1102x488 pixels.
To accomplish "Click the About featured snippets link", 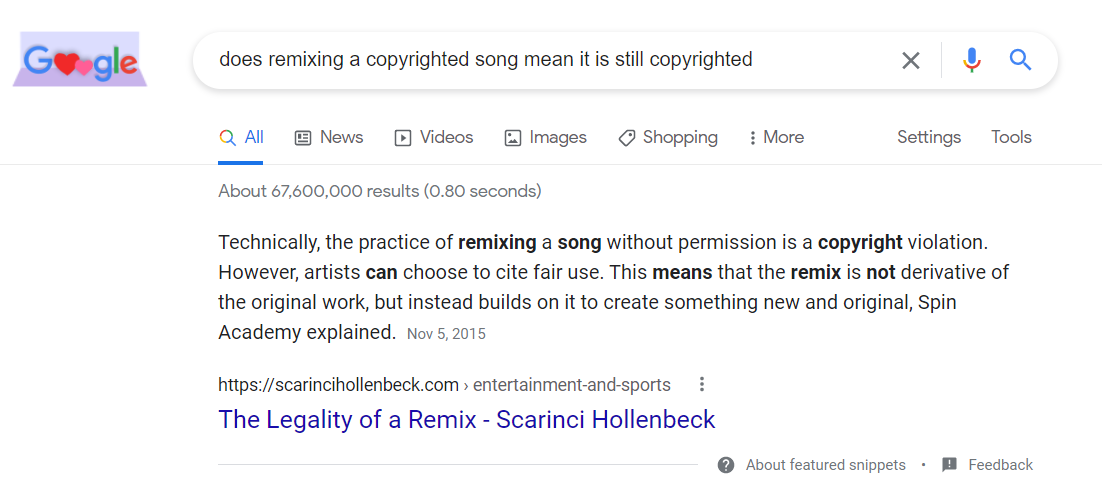I will 825,465.
